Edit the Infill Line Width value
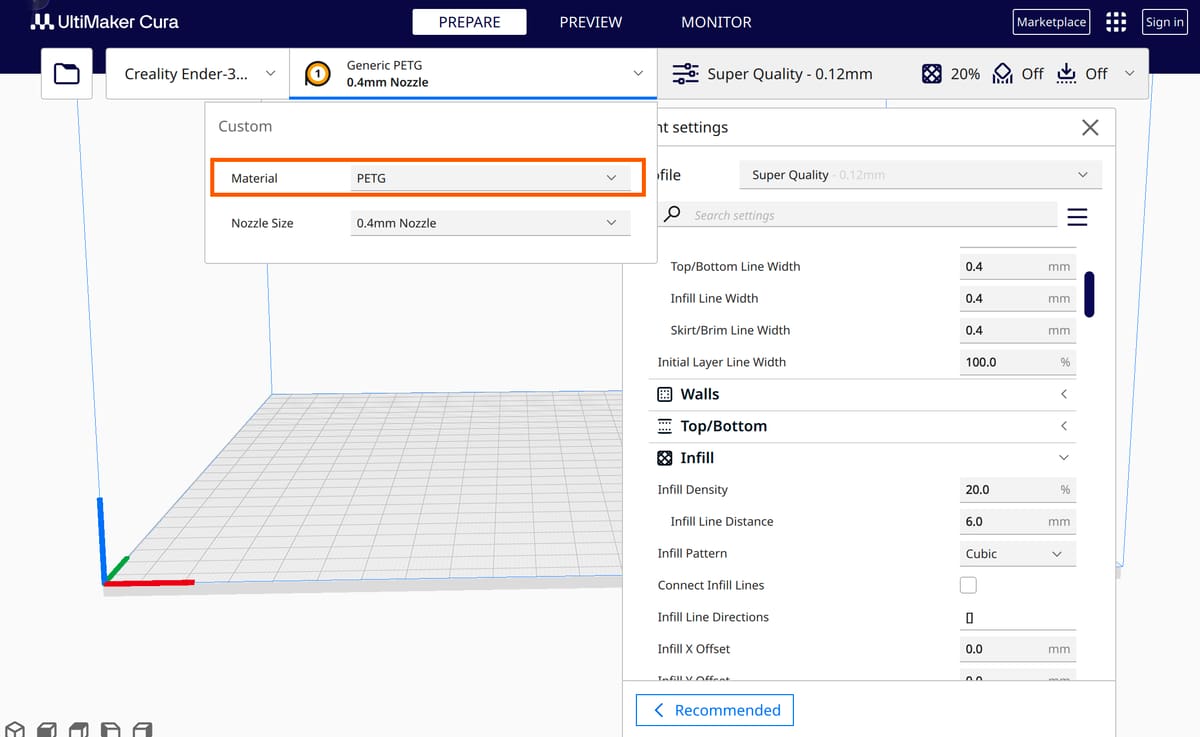The image size is (1200, 737). click(x=1018, y=298)
